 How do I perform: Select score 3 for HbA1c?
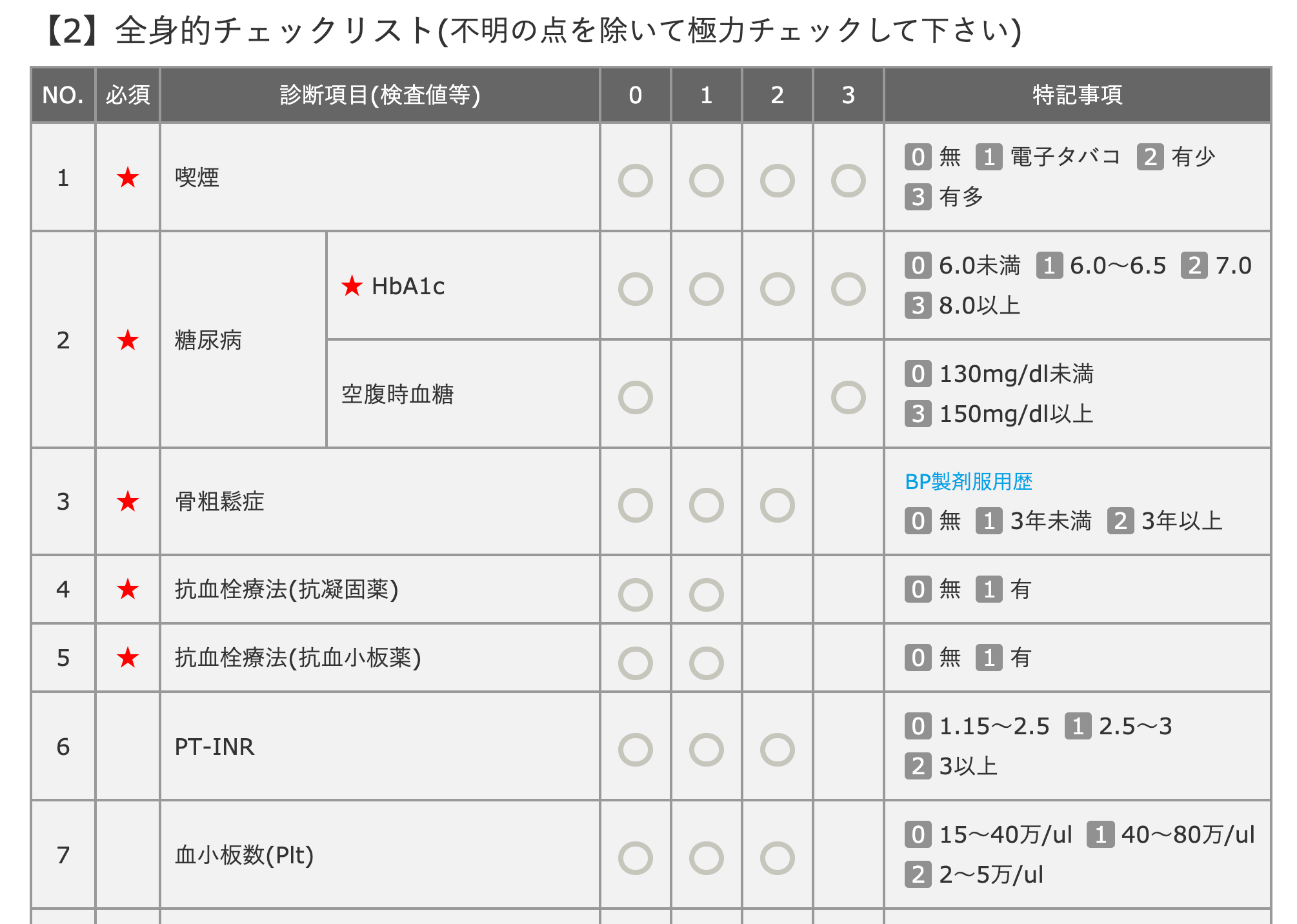[x=848, y=289]
